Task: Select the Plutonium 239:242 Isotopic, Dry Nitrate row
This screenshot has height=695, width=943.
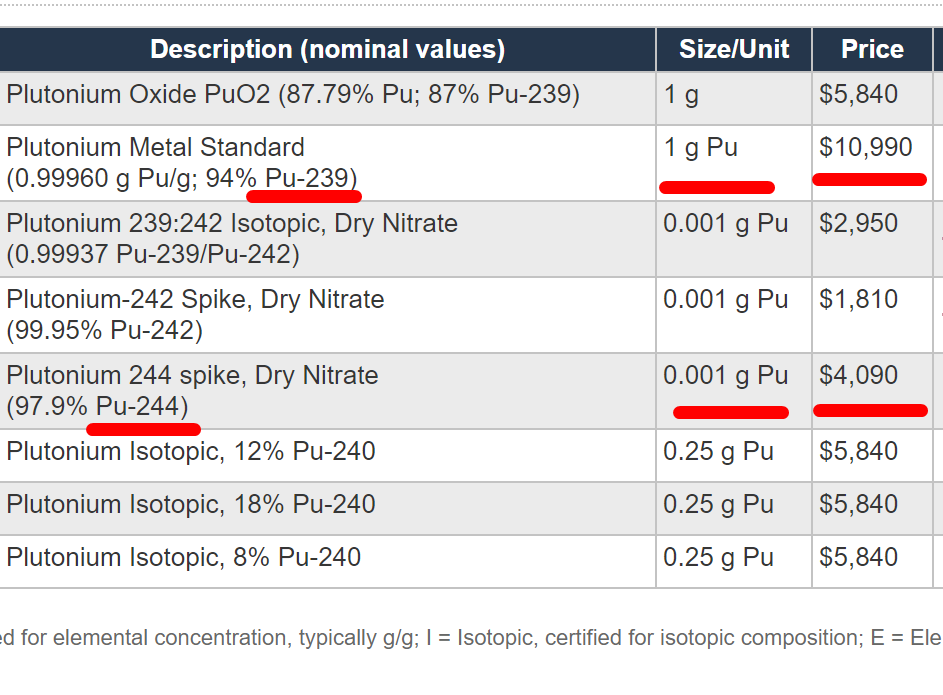Action: 232,224
